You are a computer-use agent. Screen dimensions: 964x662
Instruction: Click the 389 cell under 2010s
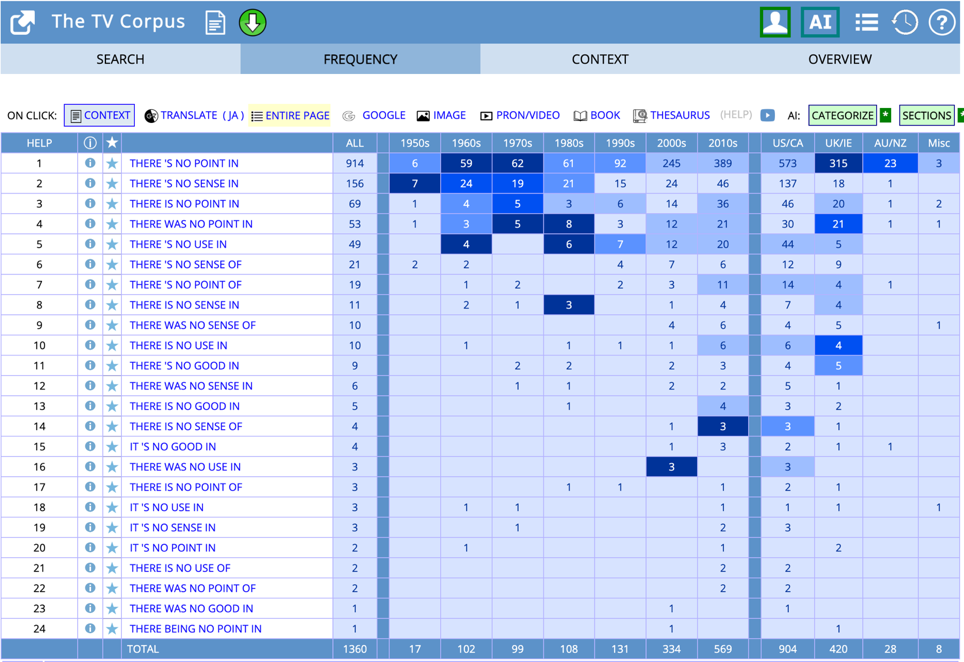[x=723, y=163]
